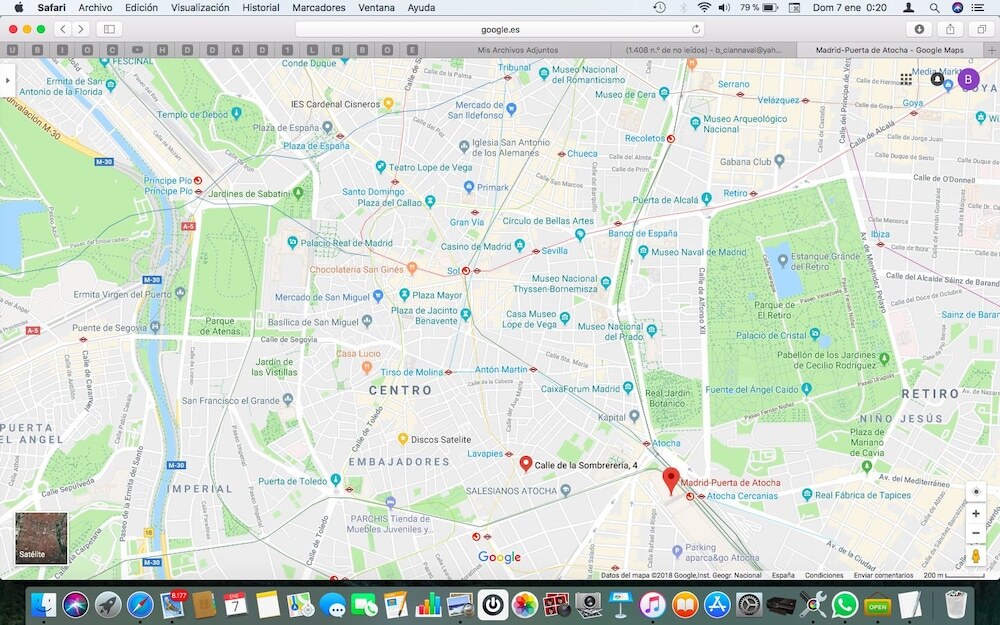This screenshot has height=625, width=1000.
Task: Click the google.es address field
Action: point(500,29)
